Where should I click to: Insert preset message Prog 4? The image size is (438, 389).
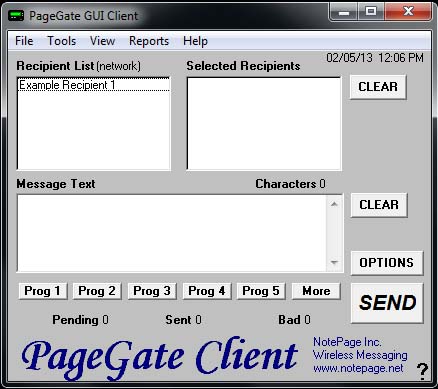(x=207, y=291)
